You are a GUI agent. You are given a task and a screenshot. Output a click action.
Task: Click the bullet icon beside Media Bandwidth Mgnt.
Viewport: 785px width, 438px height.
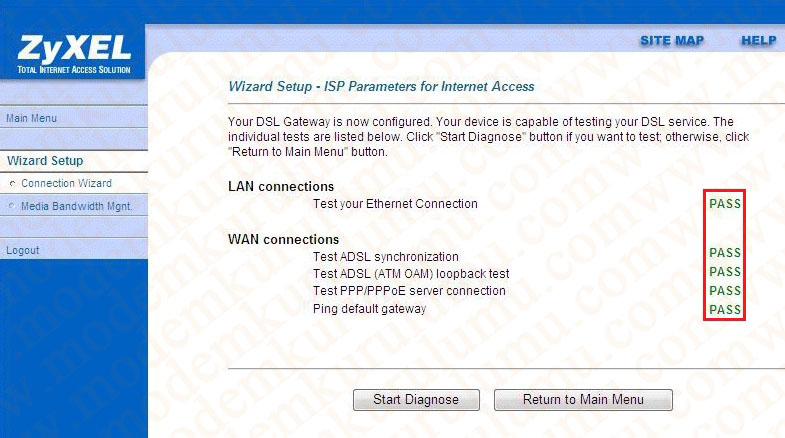point(13,206)
